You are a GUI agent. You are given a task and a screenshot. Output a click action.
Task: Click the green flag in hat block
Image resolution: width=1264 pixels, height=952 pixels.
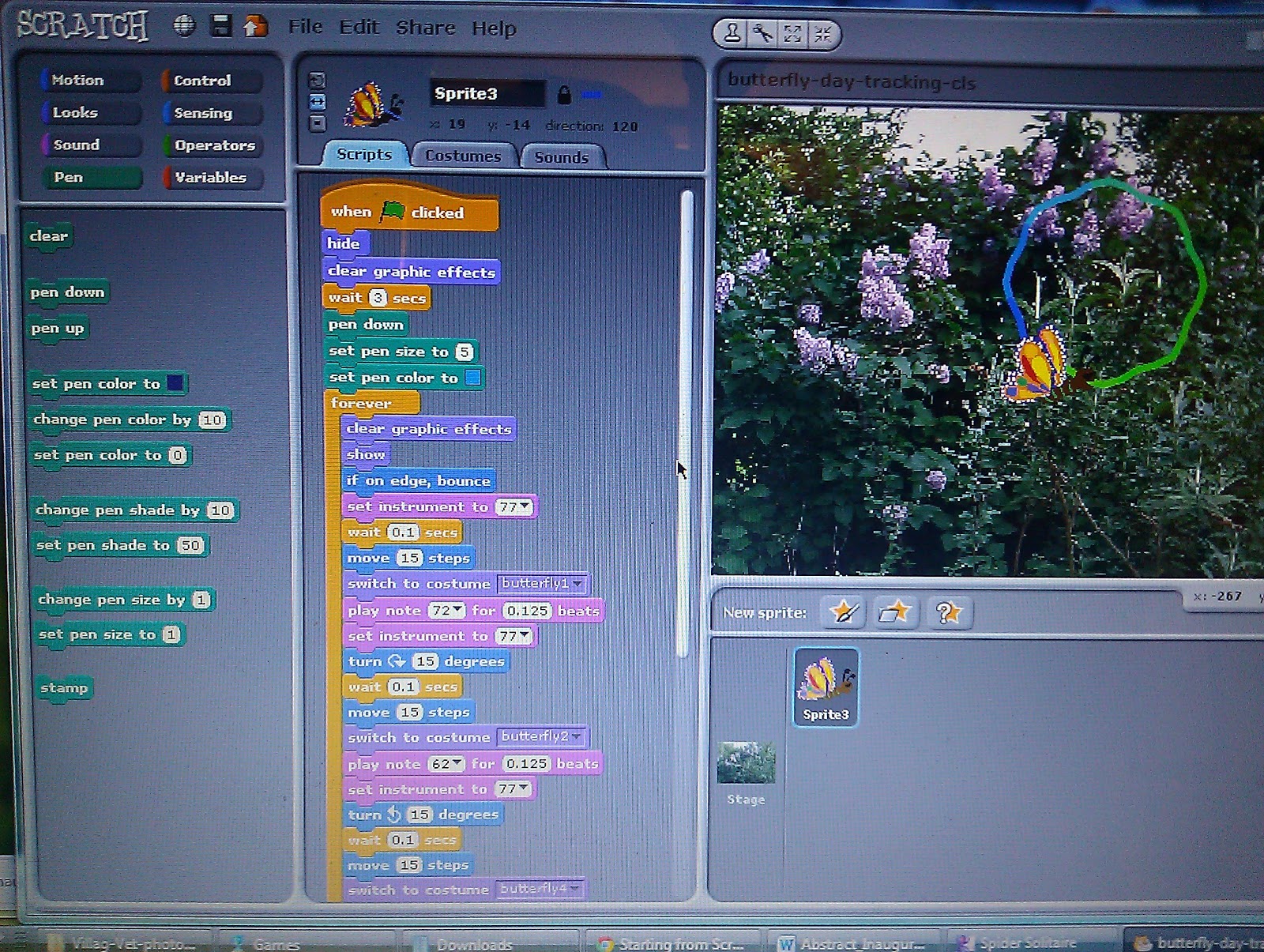392,211
